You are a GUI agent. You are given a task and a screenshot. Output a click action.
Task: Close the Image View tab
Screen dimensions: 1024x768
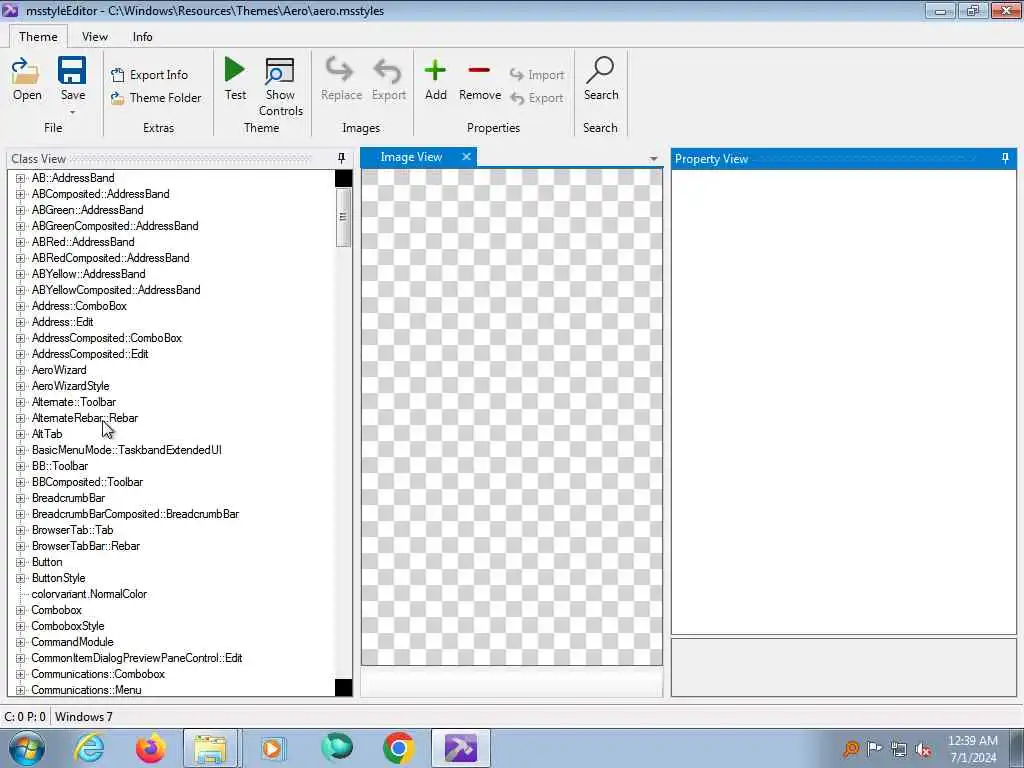pyautogui.click(x=466, y=157)
